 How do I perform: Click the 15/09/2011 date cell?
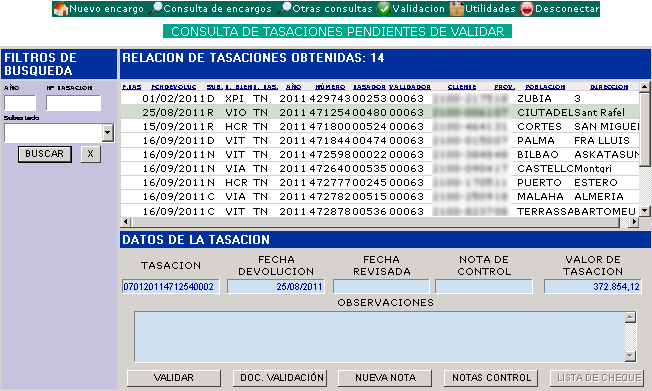click(x=173, y=126)
